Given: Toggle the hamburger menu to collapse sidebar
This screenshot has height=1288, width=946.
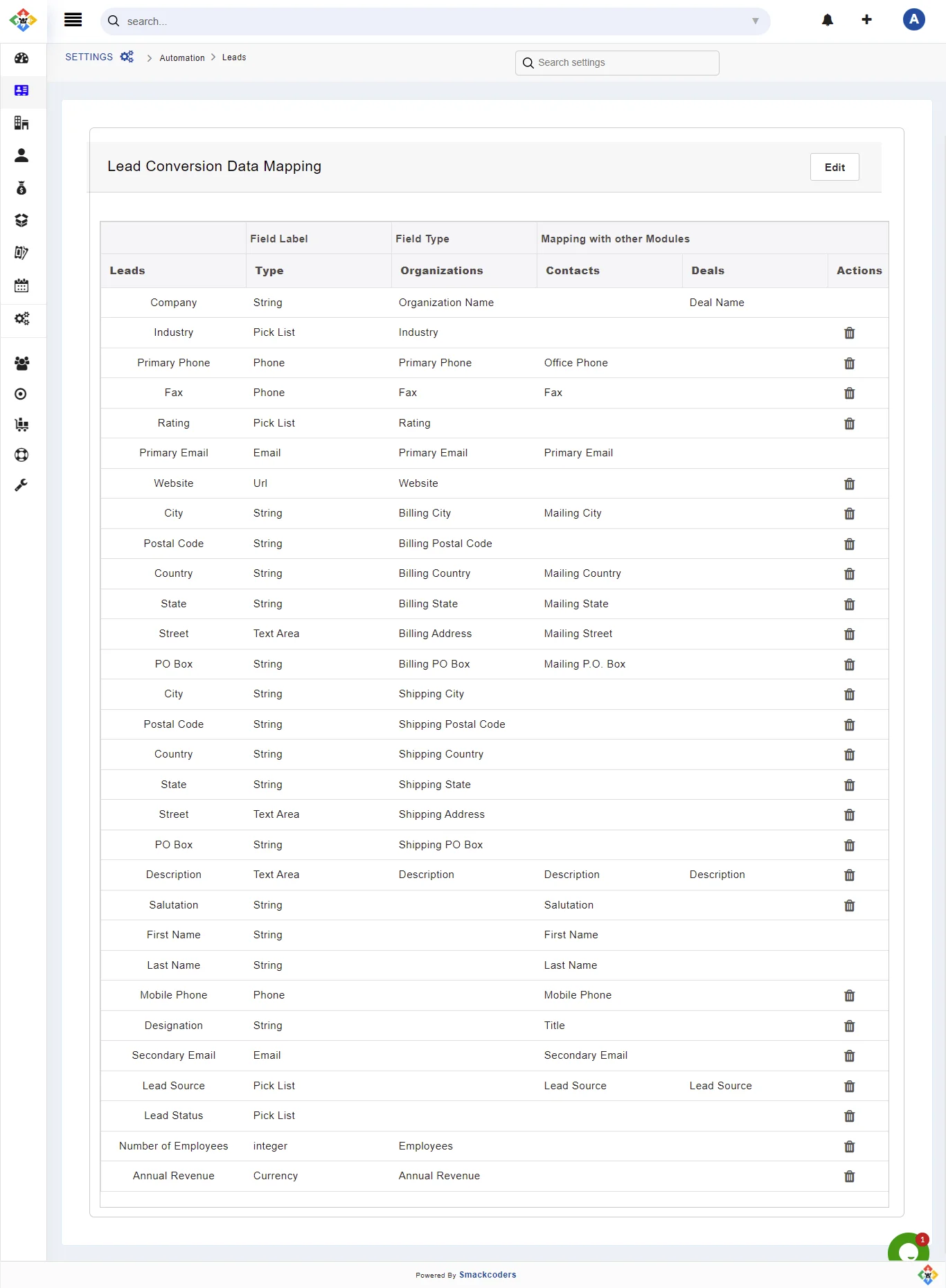Looking at the screenshot, I should point(73,20).
